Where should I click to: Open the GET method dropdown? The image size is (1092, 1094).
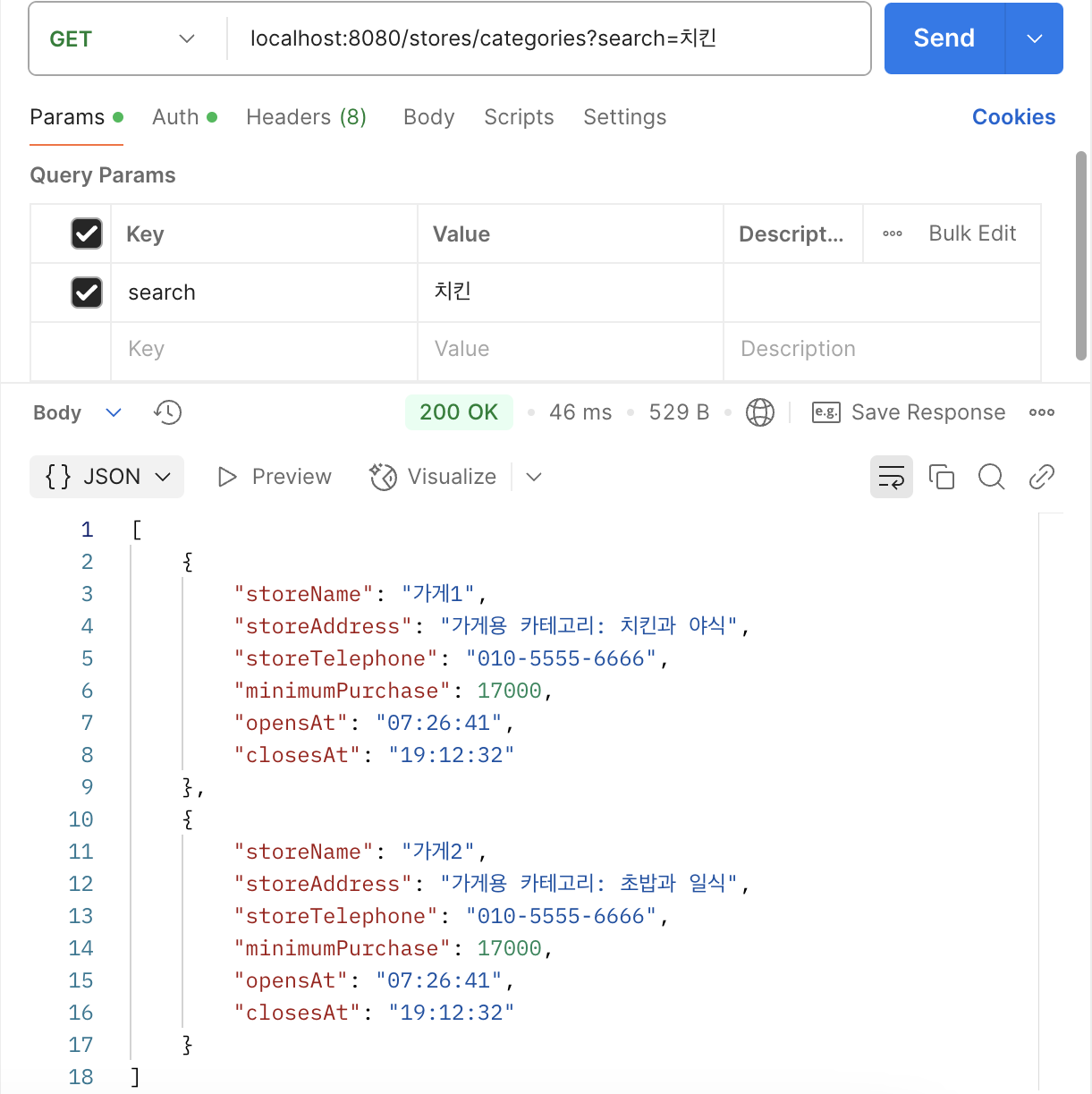tap(123, 38)
